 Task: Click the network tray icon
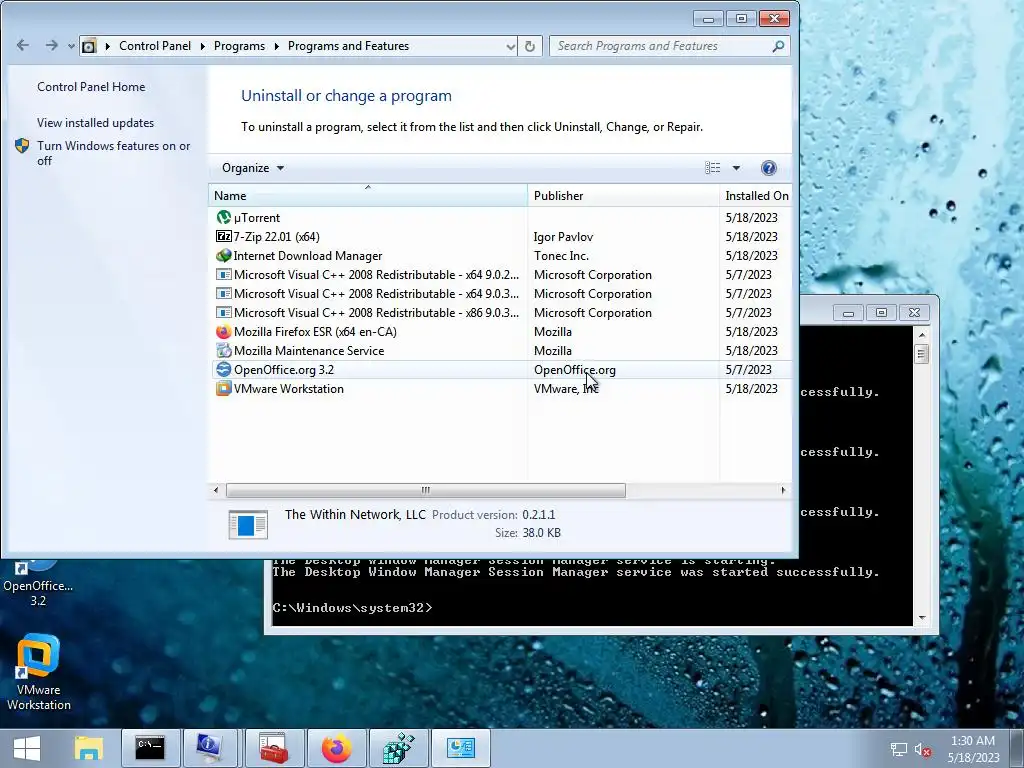click(899, 749)
